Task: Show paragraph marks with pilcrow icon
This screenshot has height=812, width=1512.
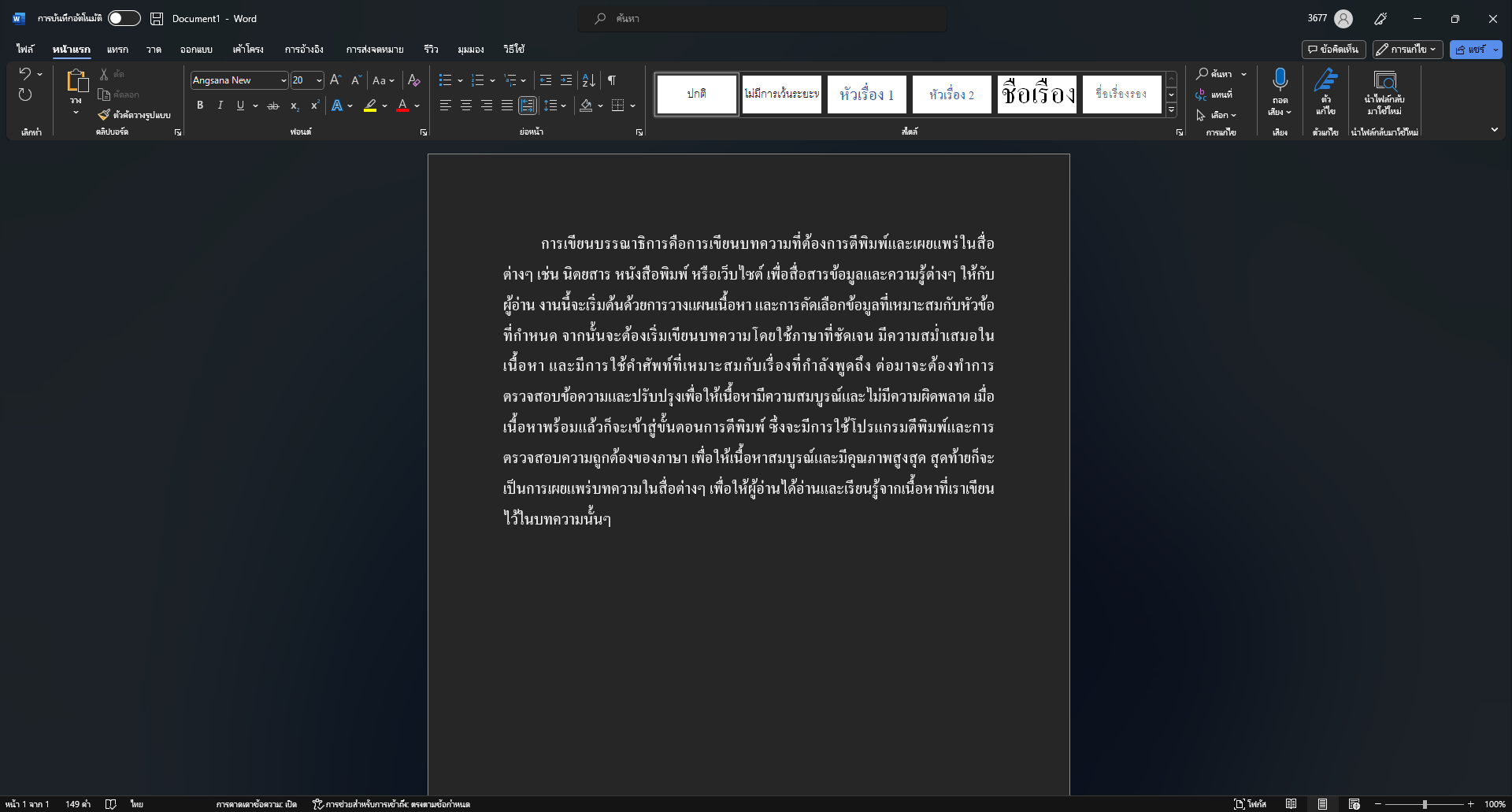Action: click(612, 80)
